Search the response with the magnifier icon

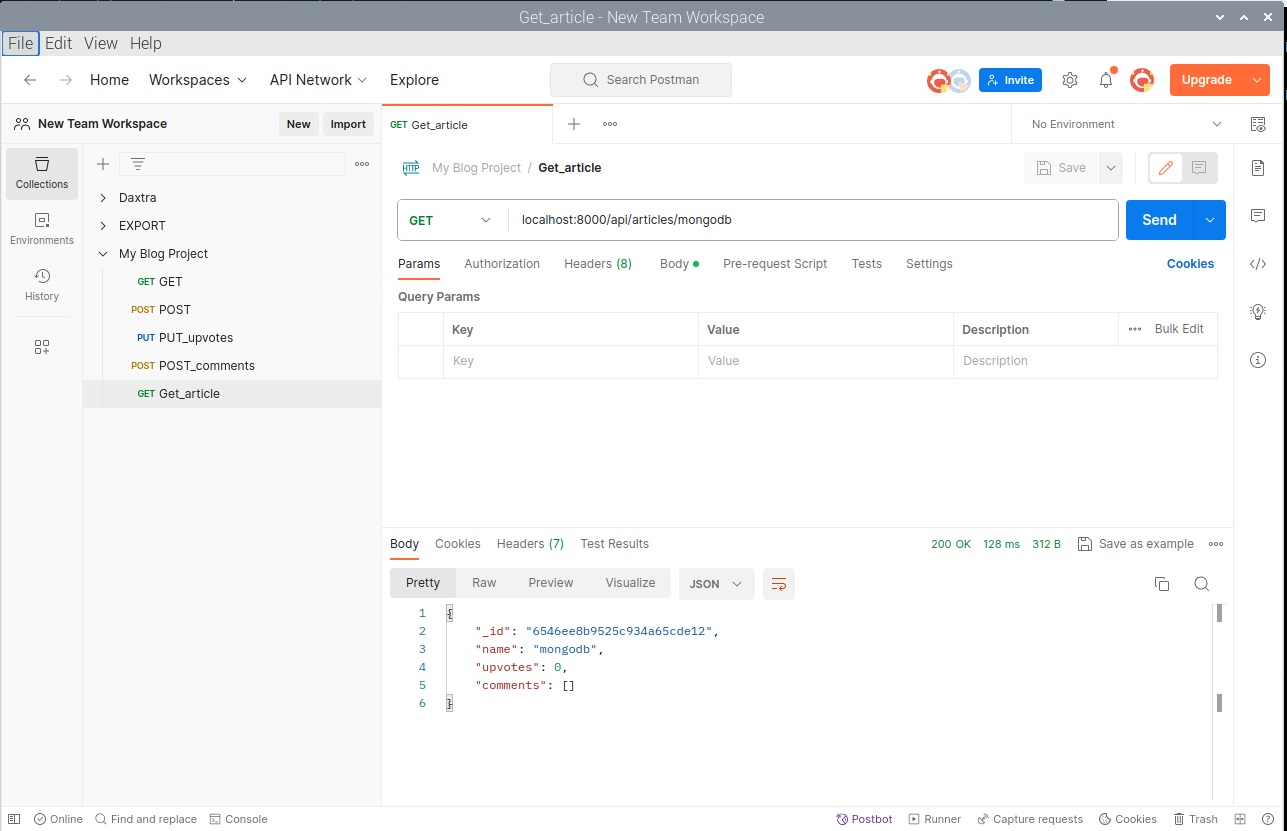coord(1202,584)
